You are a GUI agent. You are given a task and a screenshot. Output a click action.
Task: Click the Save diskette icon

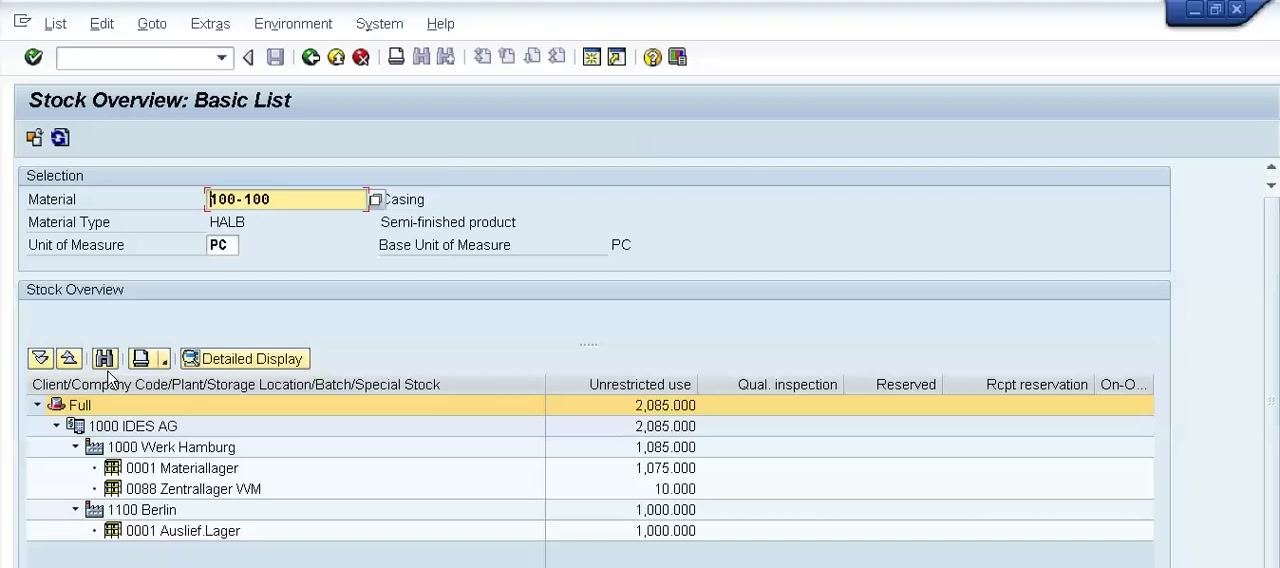pos(275,57)
